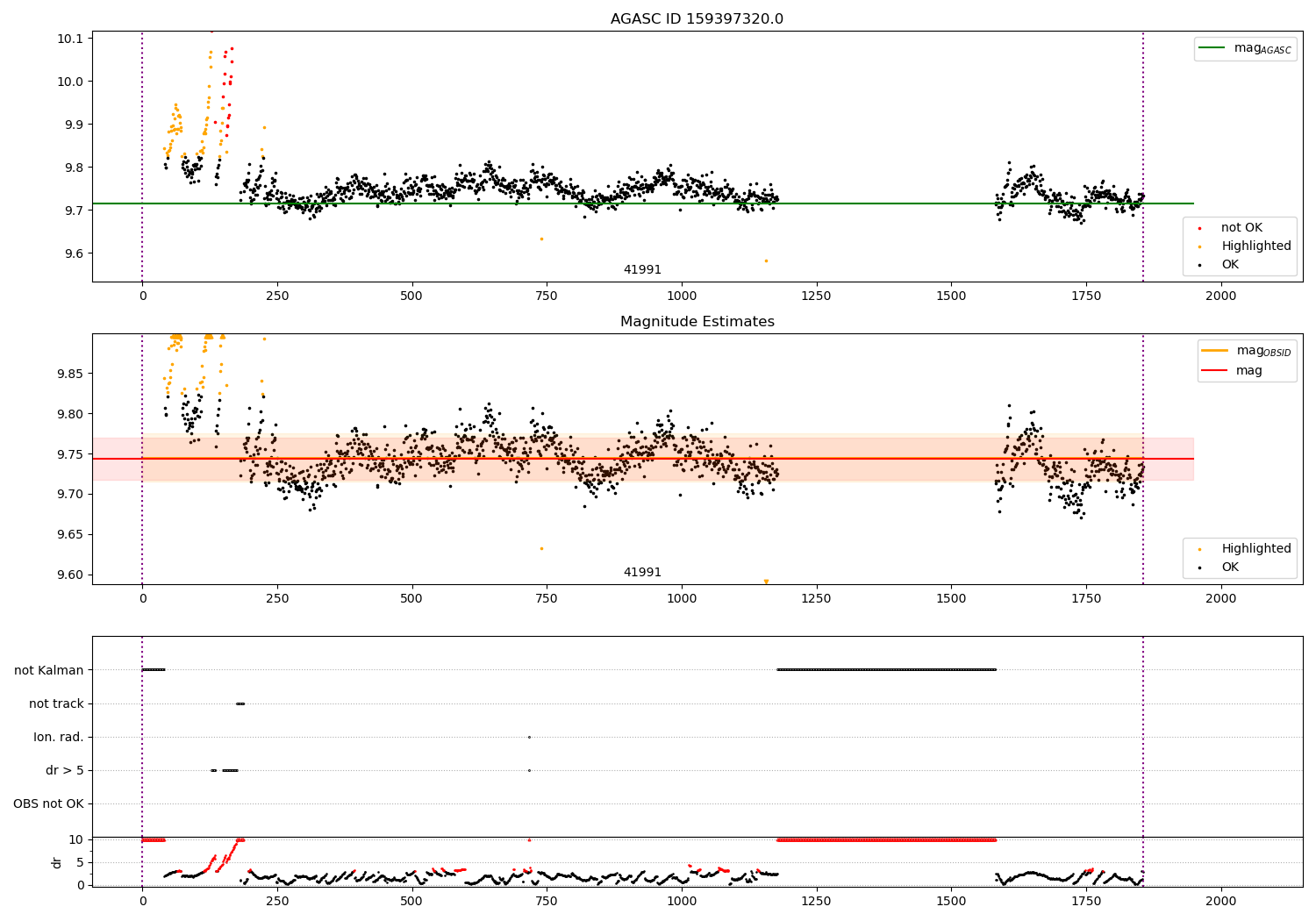1316x921 pixels.
Task: Click the 'Ion. rad.' row label
Action: [x=59, y=737]
